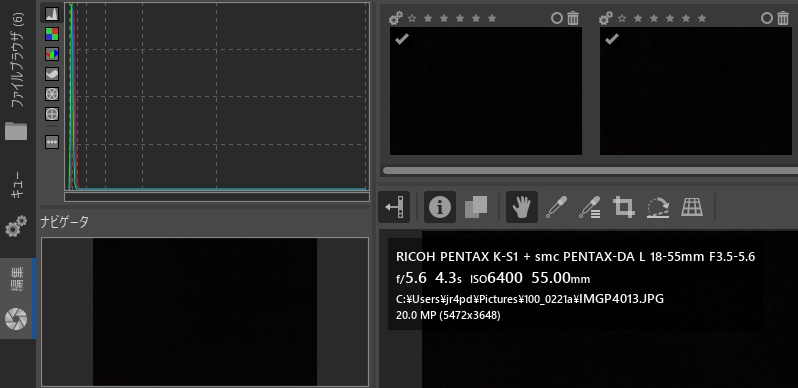The image size is (798, 388).
Task: Rate left filmstrip thumbnail five stars
Action: (492, 18)
